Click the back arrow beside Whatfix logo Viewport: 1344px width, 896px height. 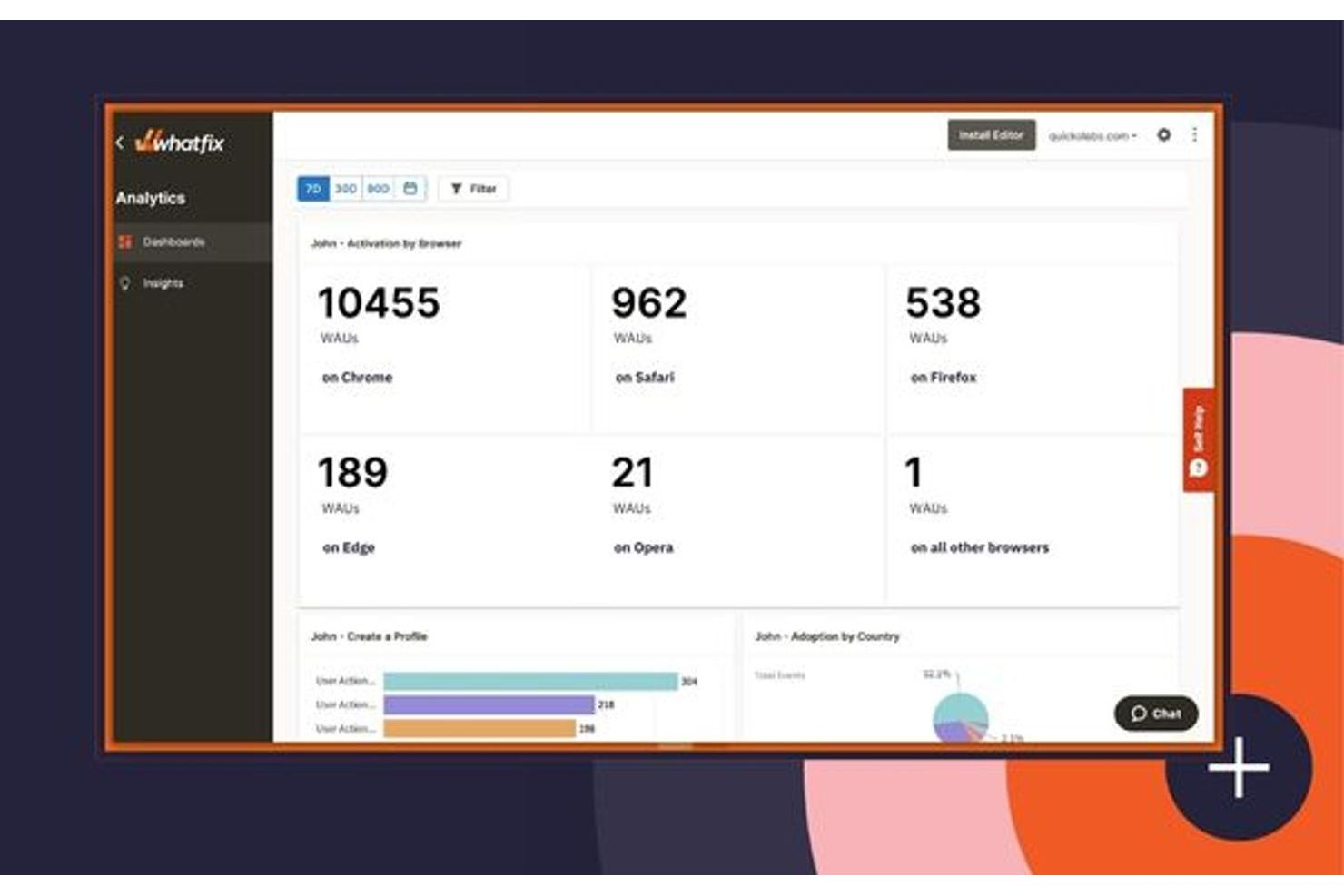120,143
